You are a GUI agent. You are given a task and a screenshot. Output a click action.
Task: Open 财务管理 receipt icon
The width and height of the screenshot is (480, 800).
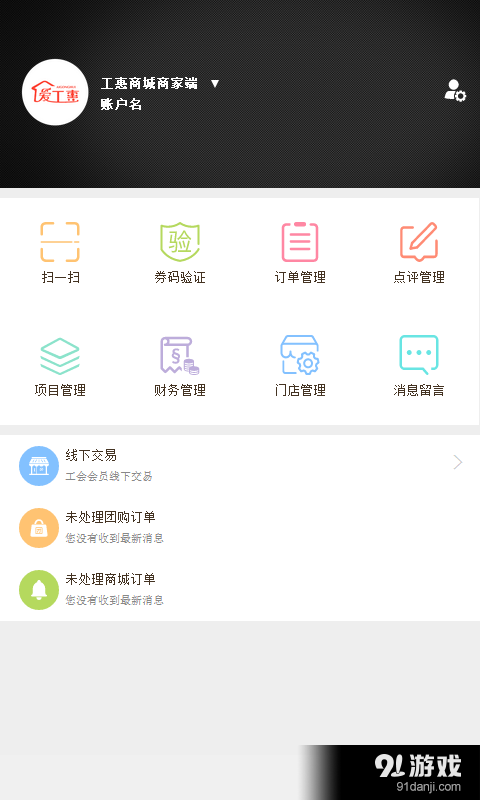[180, 356]
